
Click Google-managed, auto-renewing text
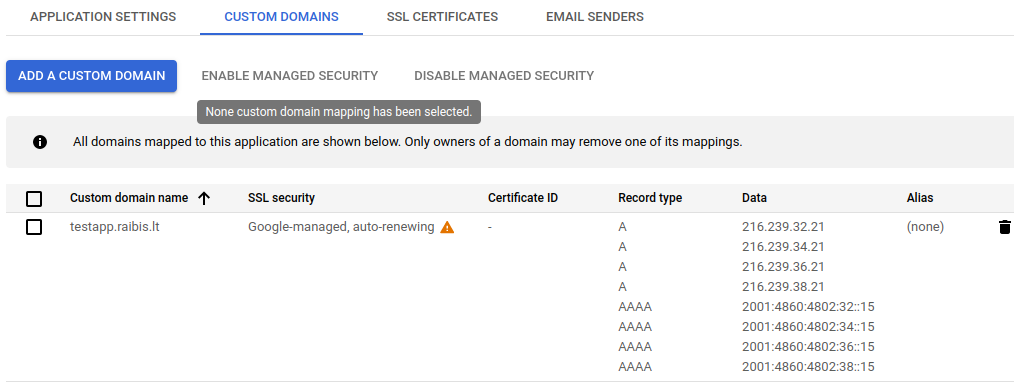(341, 227)
